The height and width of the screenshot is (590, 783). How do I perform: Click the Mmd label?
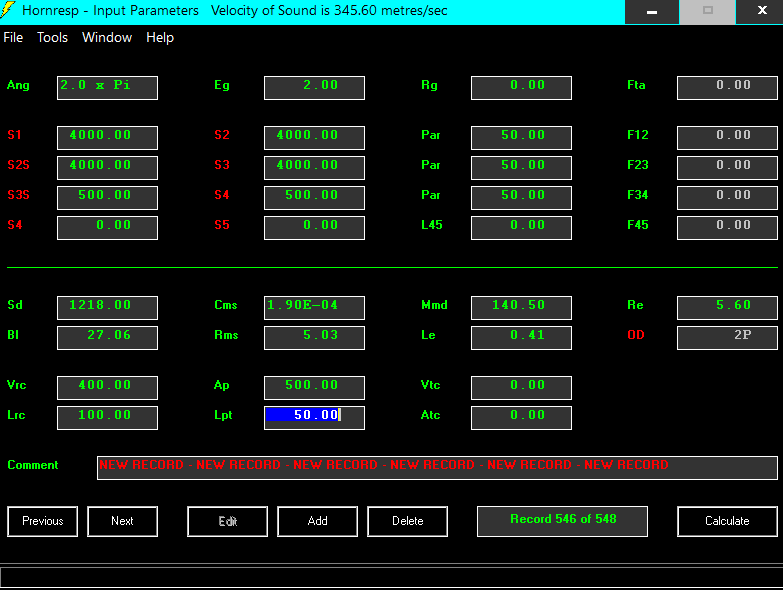tap(434, 305)
